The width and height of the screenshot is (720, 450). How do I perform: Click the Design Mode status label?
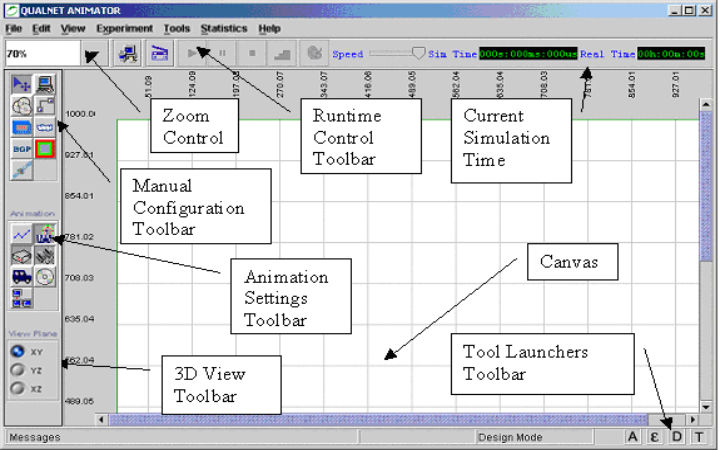click(510, 437)
